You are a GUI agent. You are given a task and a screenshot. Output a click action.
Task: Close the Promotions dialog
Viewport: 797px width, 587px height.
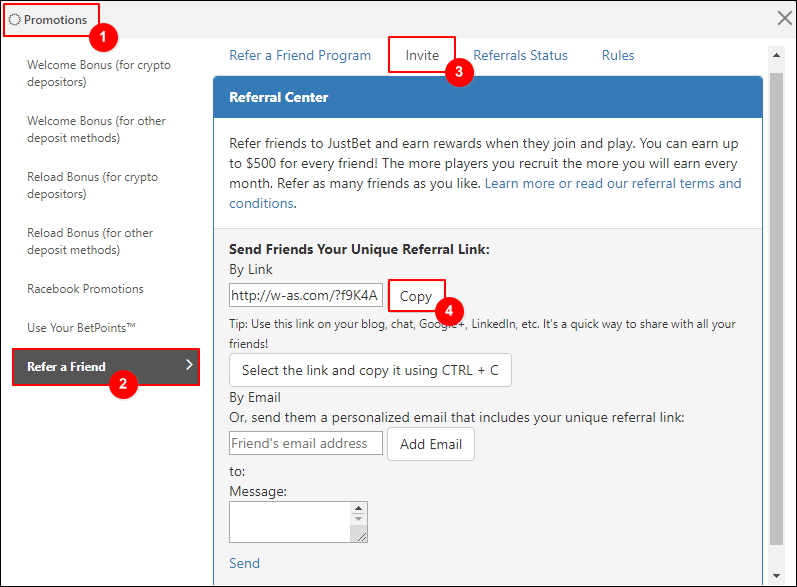pyautogui.click(x=784, y=18)
